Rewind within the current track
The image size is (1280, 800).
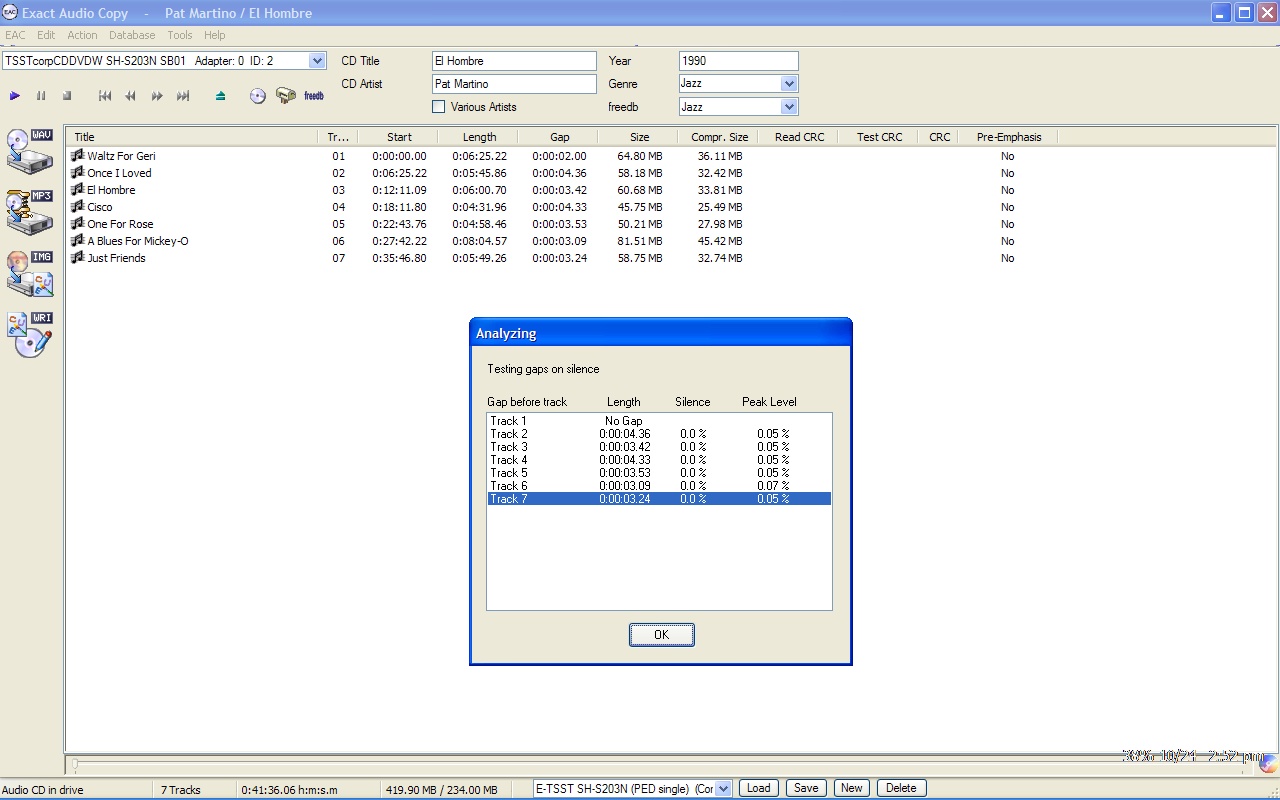(x=131, y=96)
